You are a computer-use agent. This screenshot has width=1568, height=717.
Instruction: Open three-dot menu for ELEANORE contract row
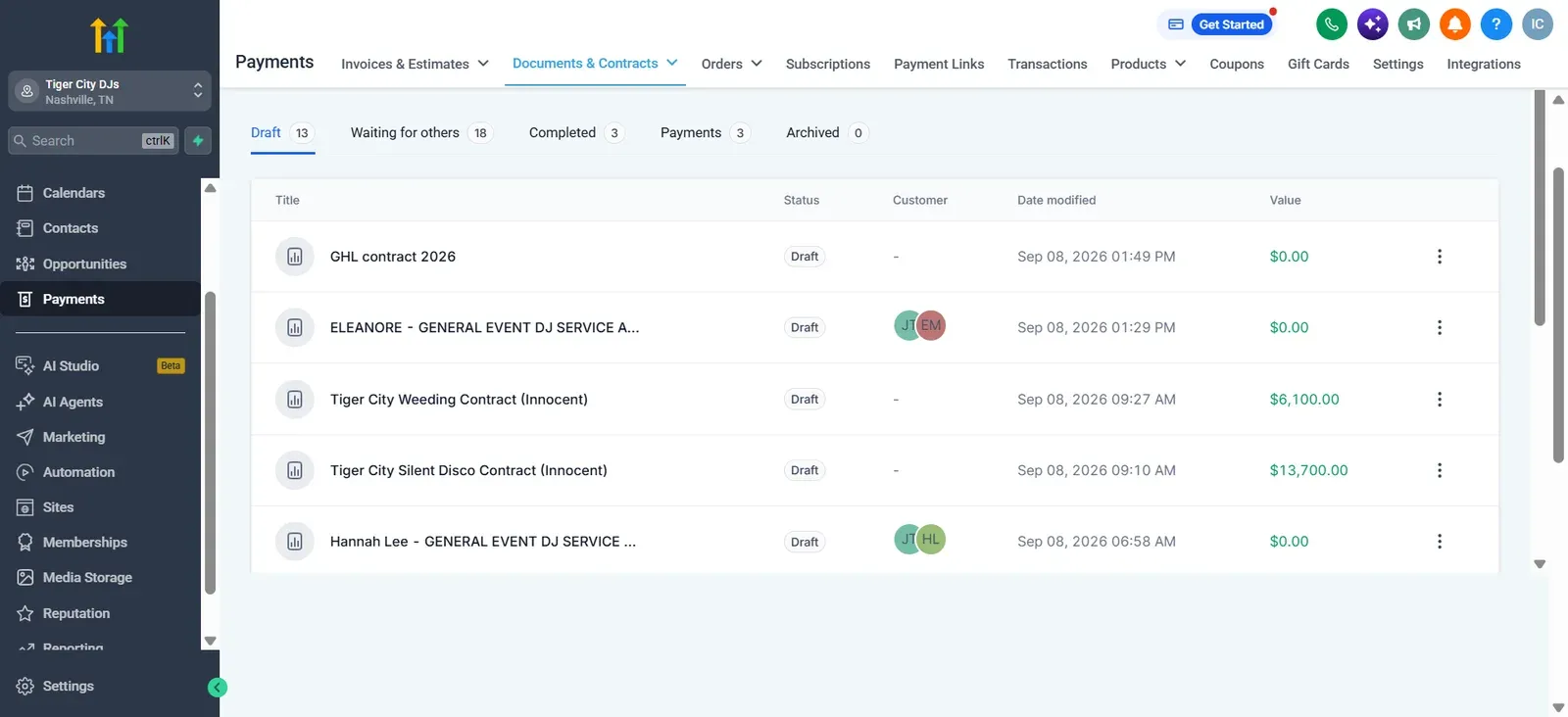click(1439, 327)
